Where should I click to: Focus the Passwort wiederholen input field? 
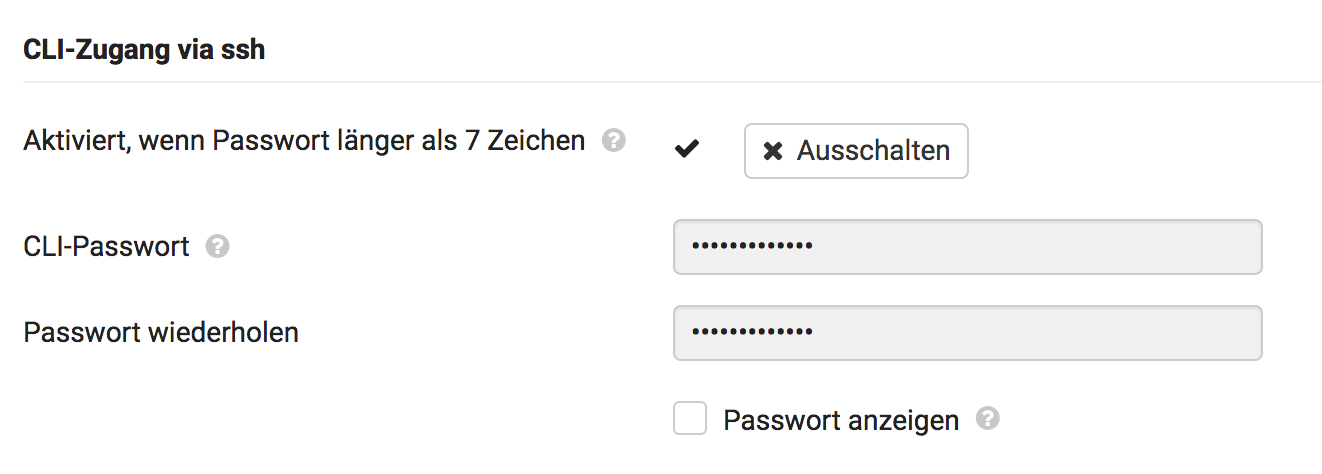(967, 333)
